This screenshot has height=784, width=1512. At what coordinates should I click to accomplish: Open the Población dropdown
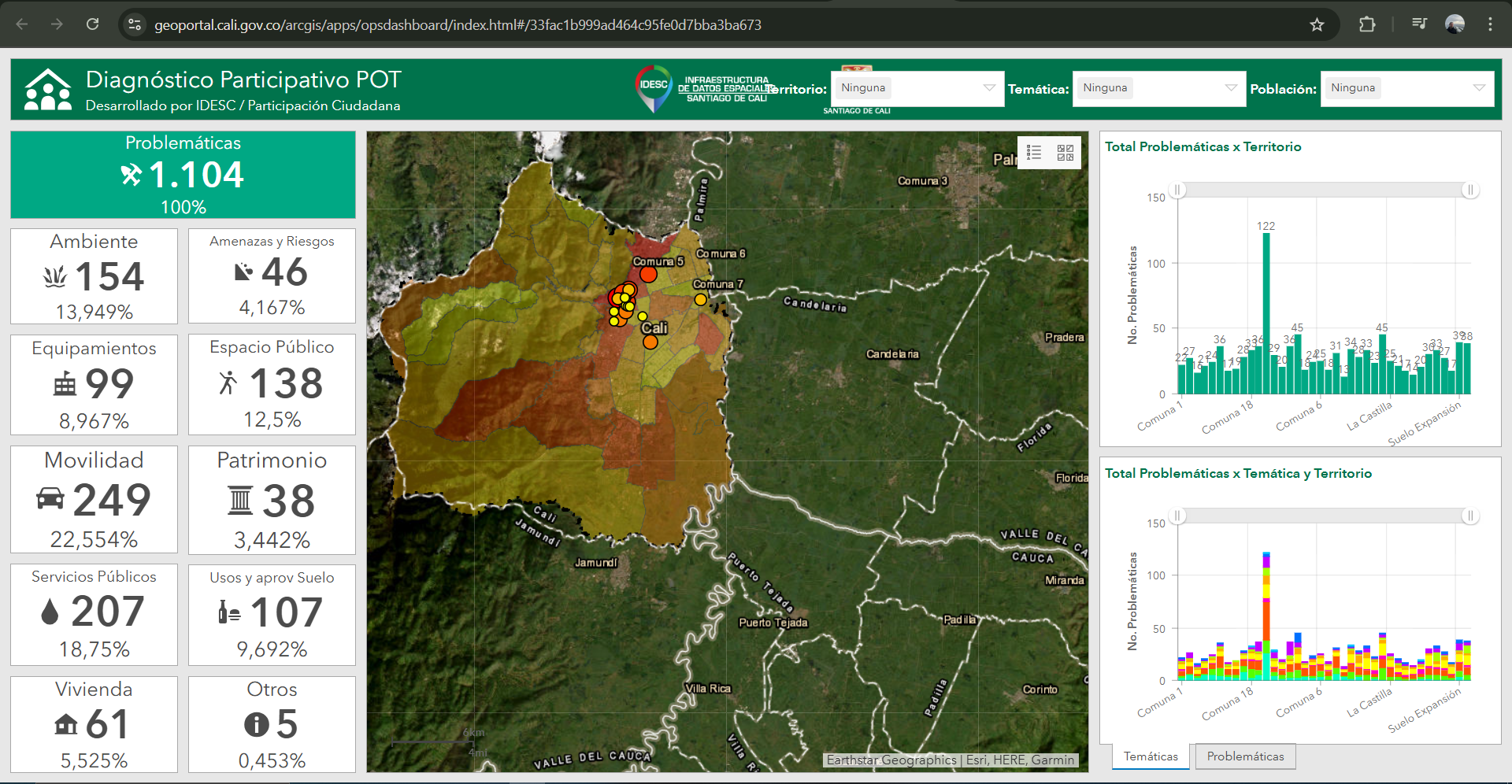(1479, 88)
